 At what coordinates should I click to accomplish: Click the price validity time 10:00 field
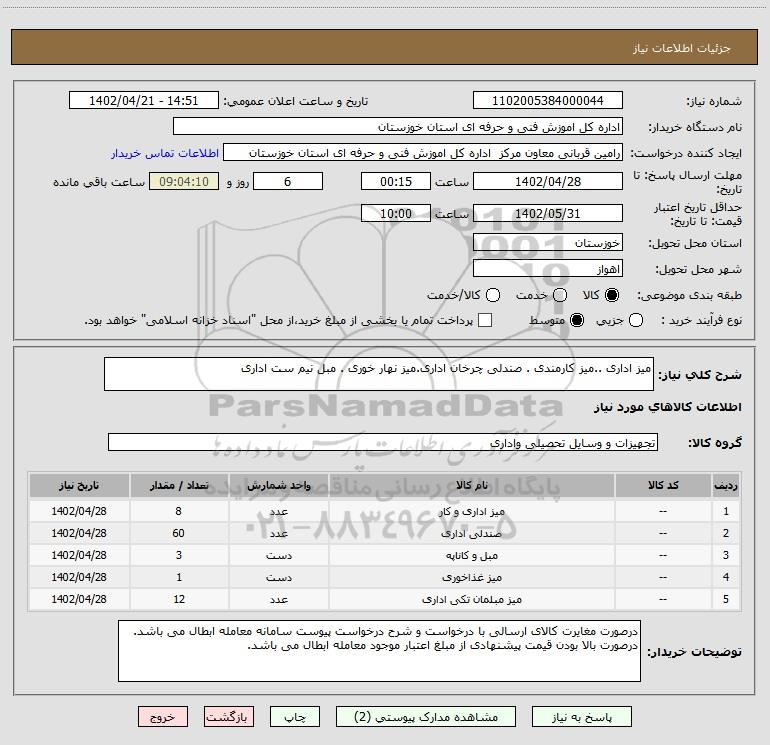396,213
